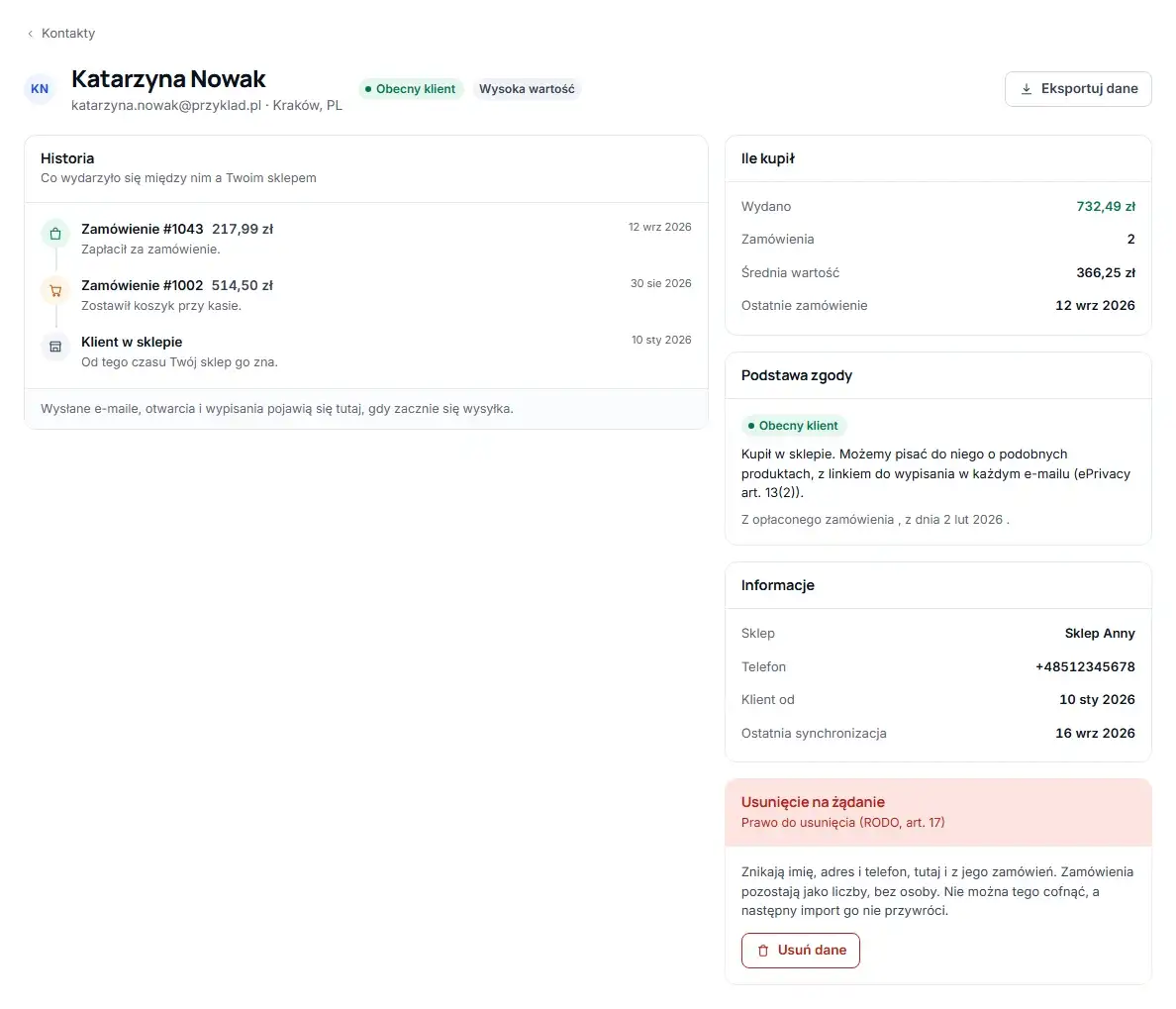The height and width of the screenshot is (1009, 1176).
Task: Click the Wysłane e-maile footer note
Action: pyautogui.click(x=277, y=409)
